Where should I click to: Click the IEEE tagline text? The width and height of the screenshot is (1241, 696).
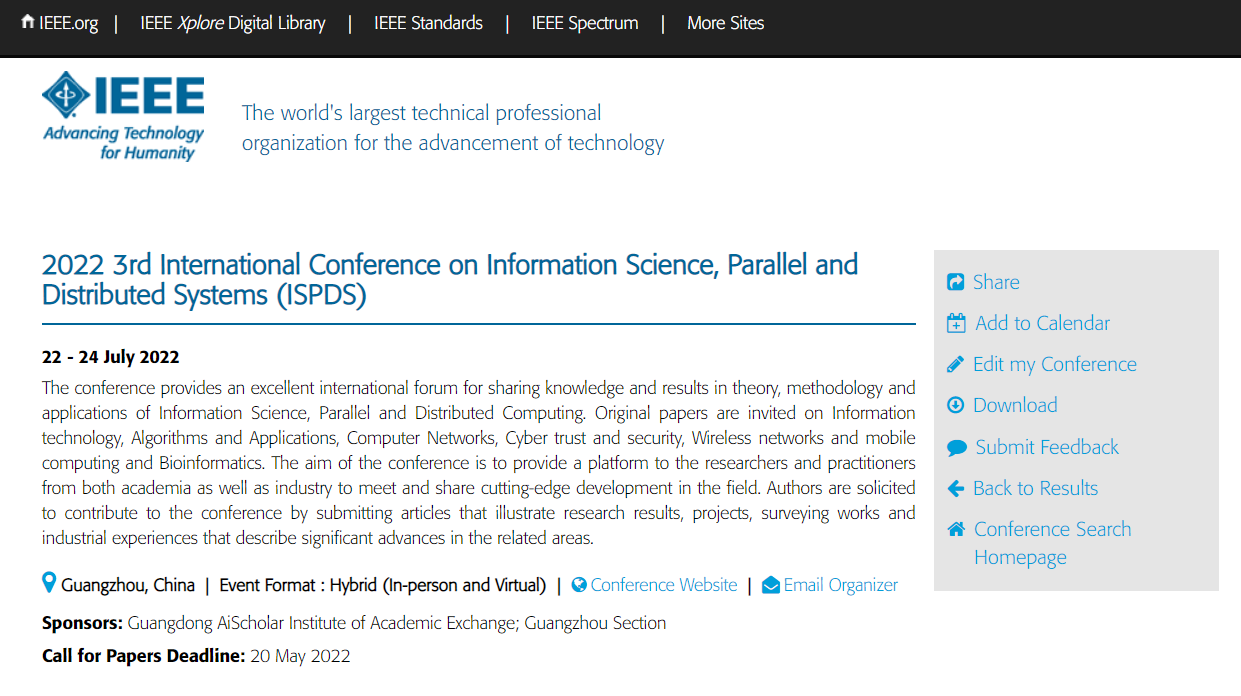point(453,128)
